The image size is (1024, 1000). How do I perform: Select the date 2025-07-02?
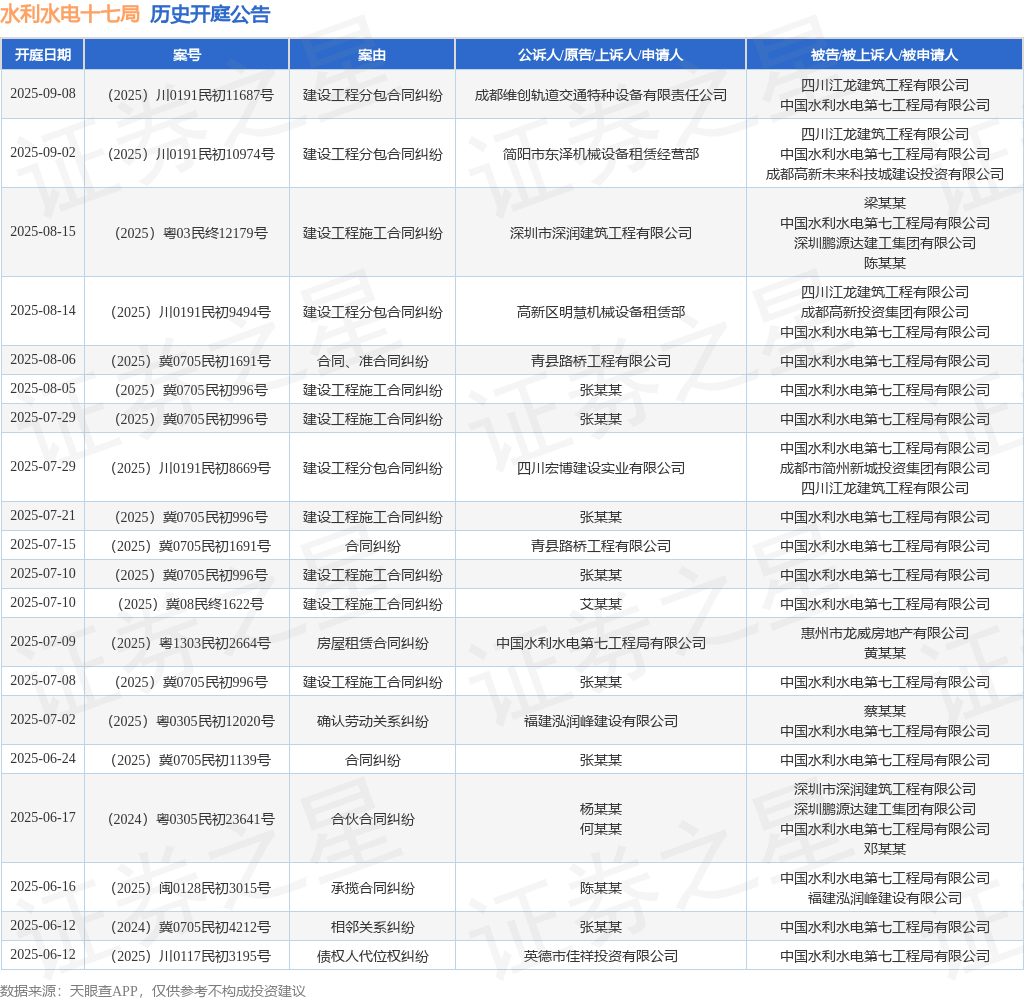pyautogui.click(x=42, y=719)
